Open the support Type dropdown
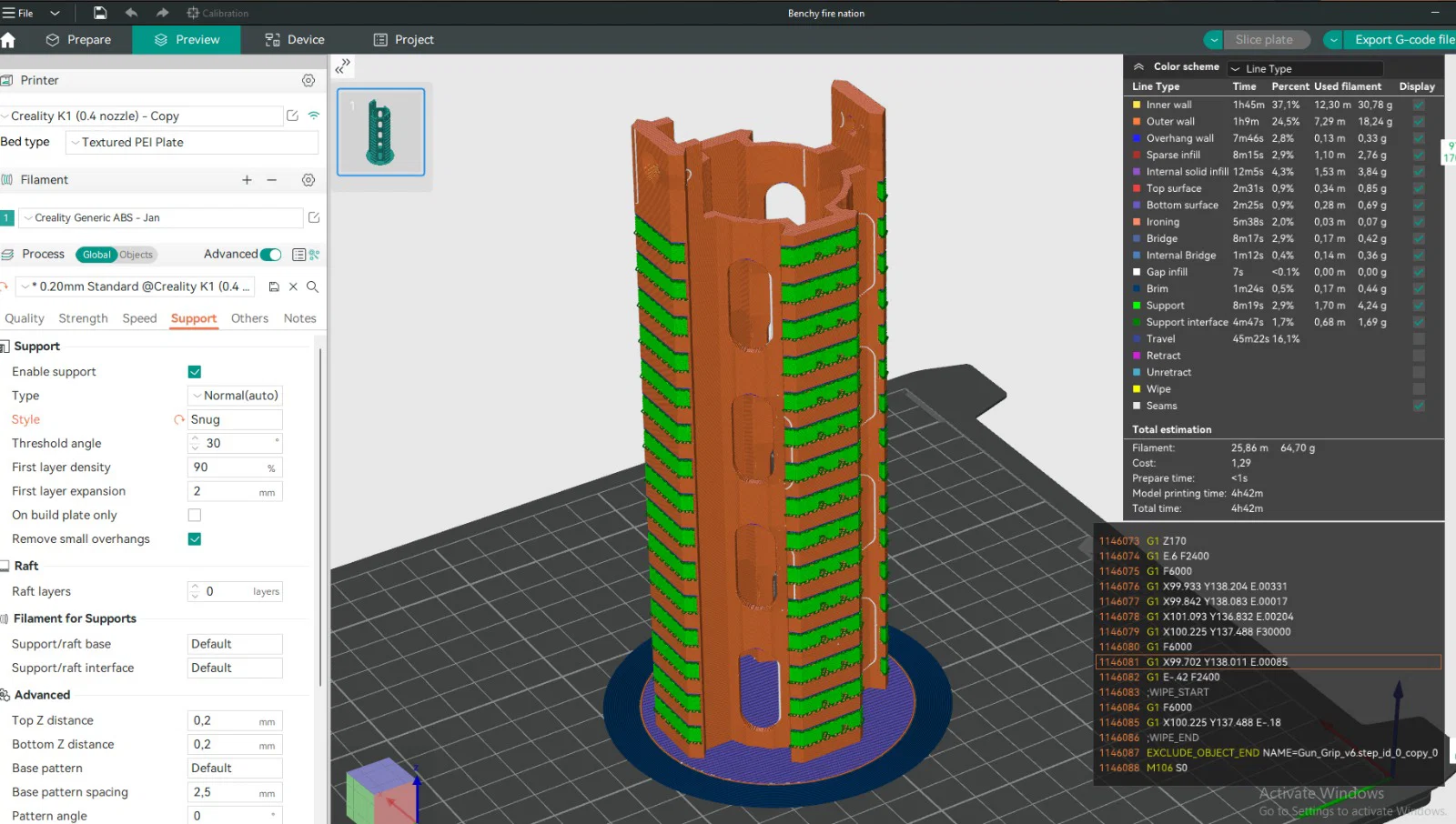The width and height of the screenshot is (1456, 824). pos(235,396)
